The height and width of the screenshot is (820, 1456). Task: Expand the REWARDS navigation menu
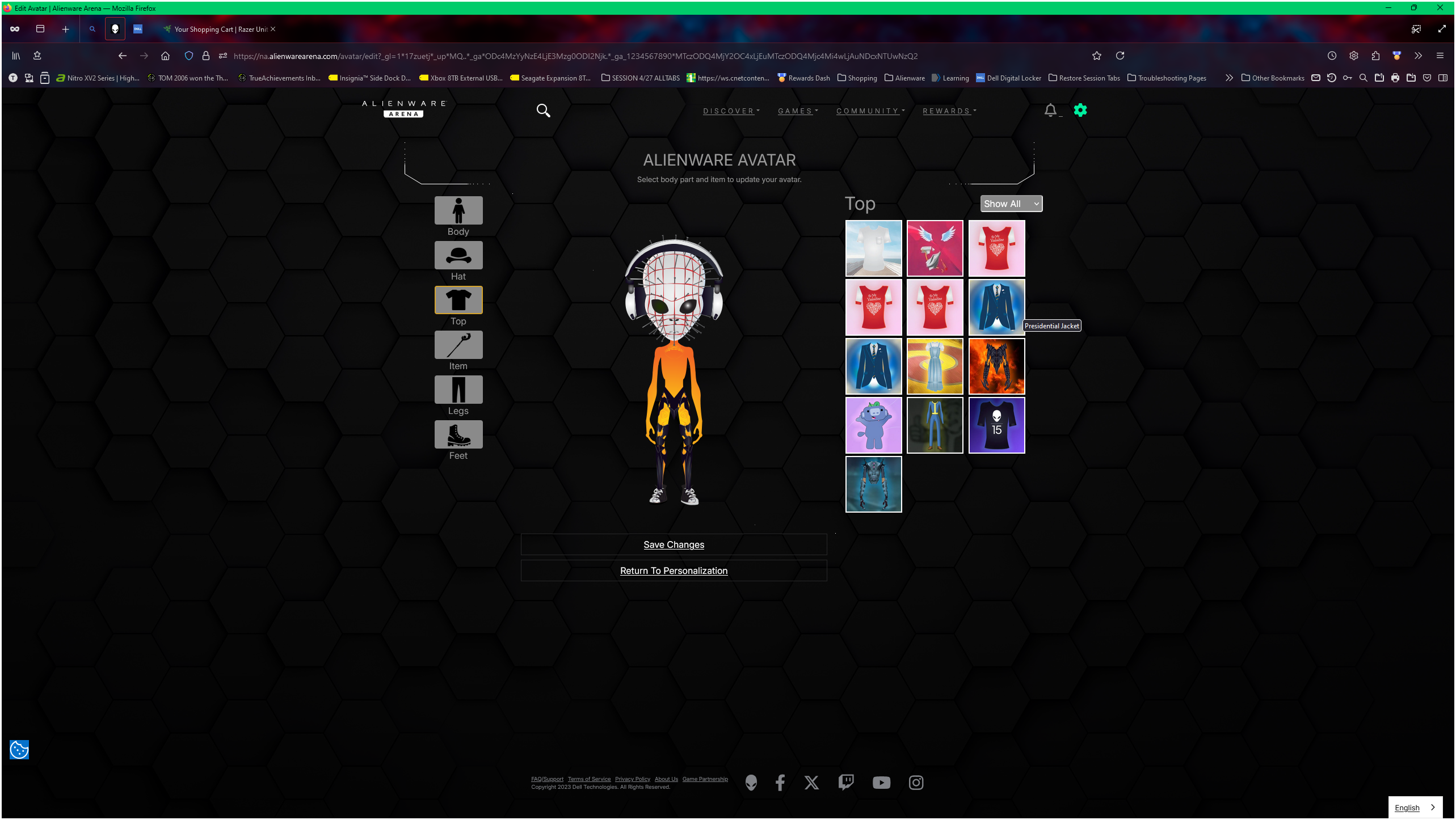(x=949, y=111)
